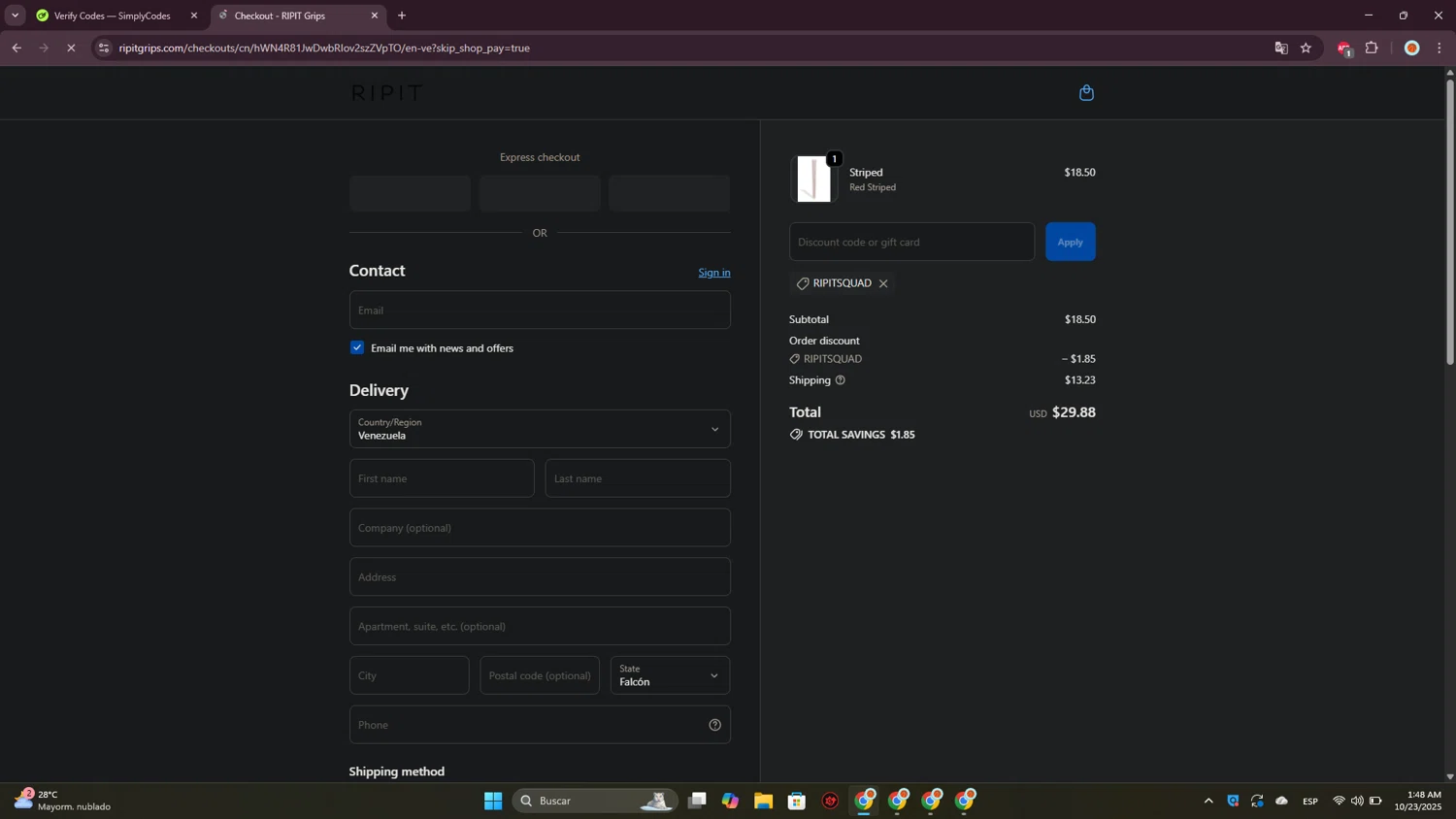Click the Sign in link

click(x=714, y=273)
